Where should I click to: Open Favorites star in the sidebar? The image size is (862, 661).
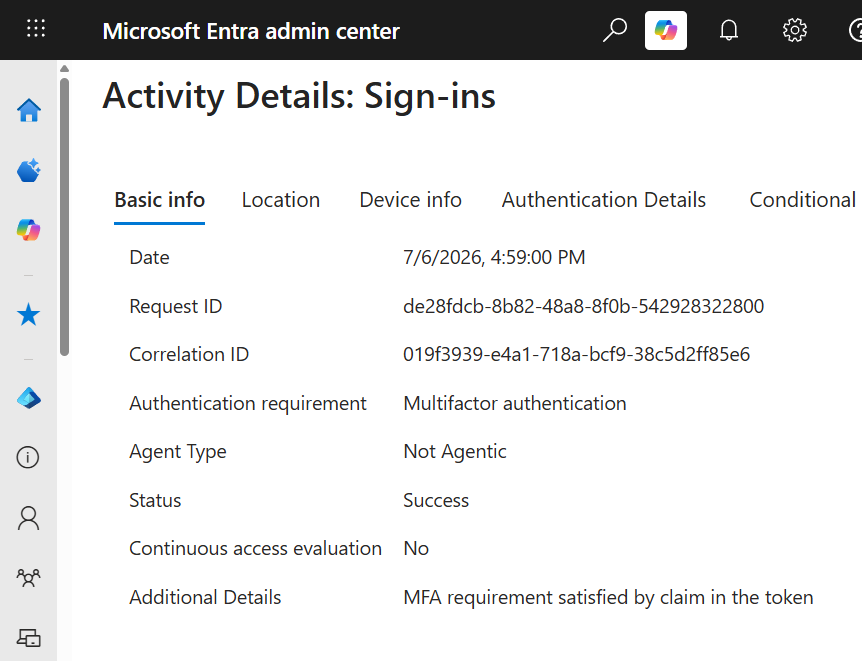(29, 315)
